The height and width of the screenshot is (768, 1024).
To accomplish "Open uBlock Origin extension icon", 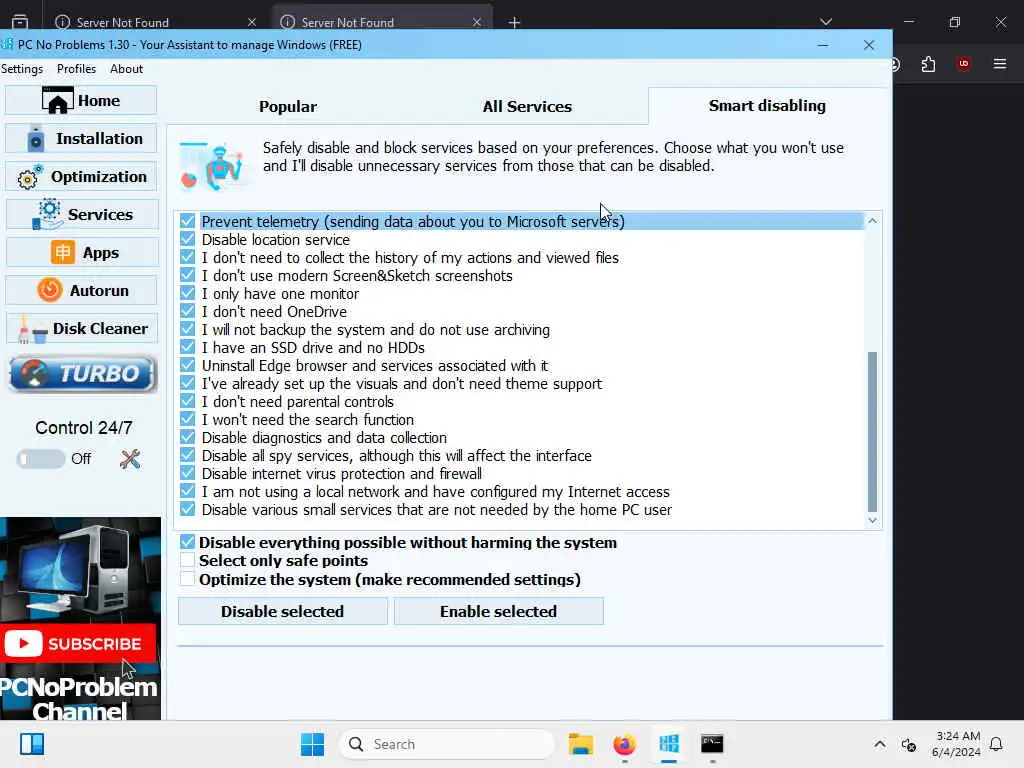I will [x=963, y=64].
